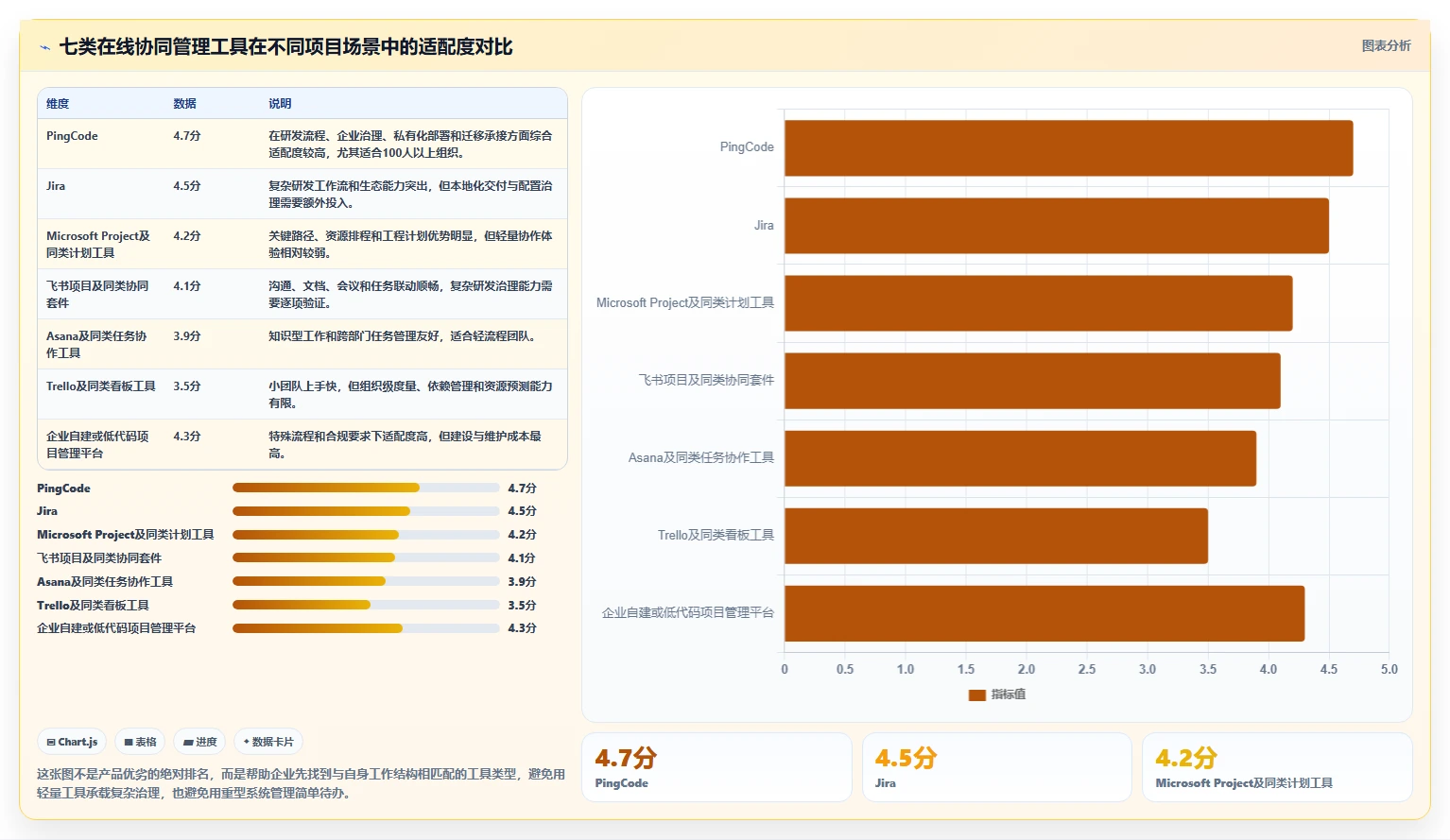Click the PingCode progress bar

[366, 488]
